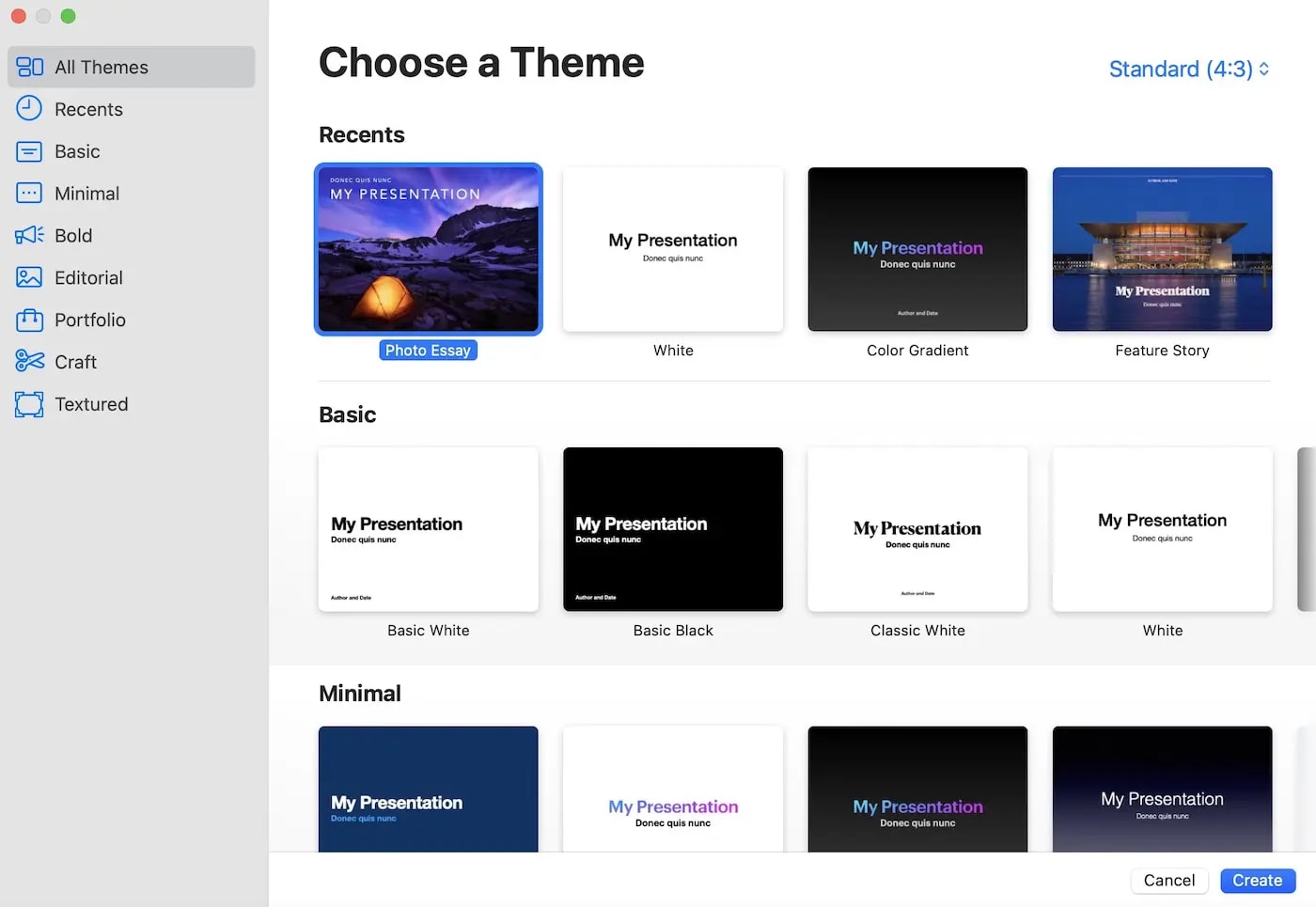This screenshot has width=1316, height=907.
Task: Select the All Themes sidebar icon
Action: [x=29, y=67]
